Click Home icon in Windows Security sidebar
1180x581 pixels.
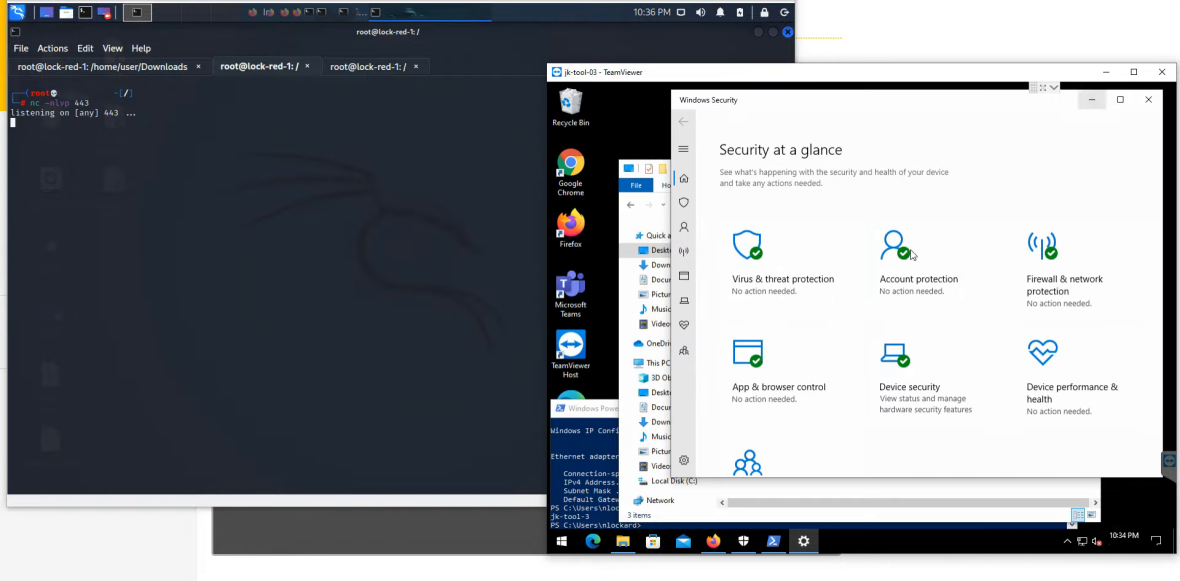(683, 178)
